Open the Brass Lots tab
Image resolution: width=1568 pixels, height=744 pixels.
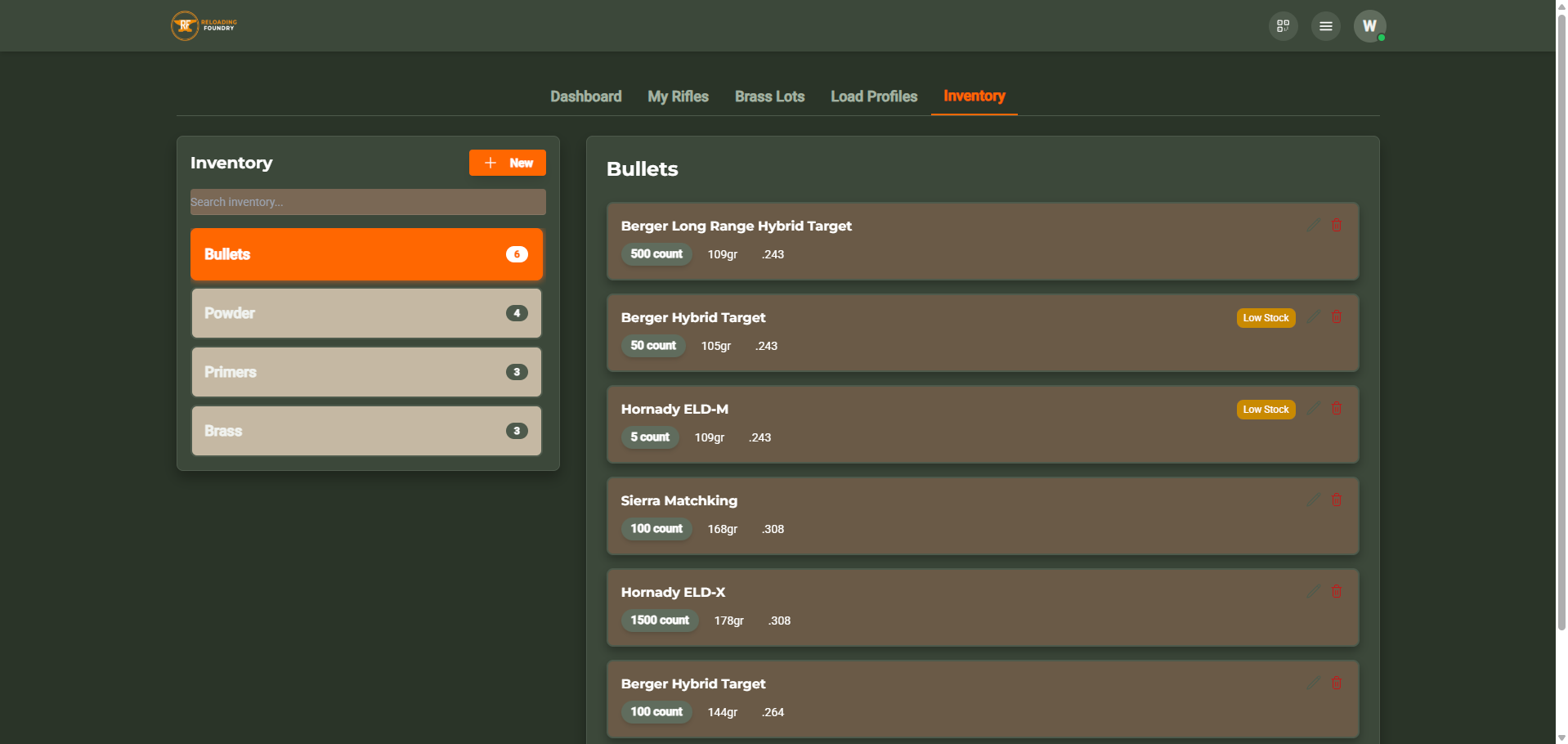pos(769,96)
